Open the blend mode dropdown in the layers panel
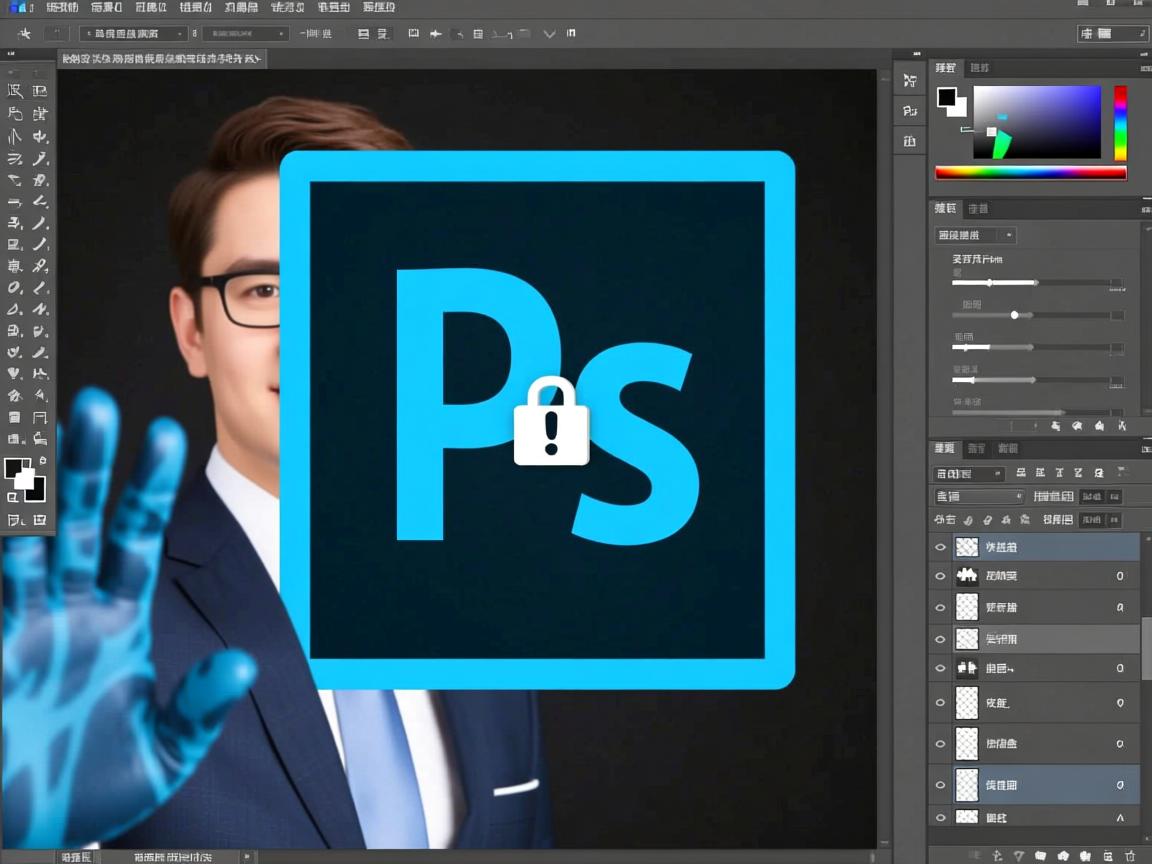 click(979, 496)
